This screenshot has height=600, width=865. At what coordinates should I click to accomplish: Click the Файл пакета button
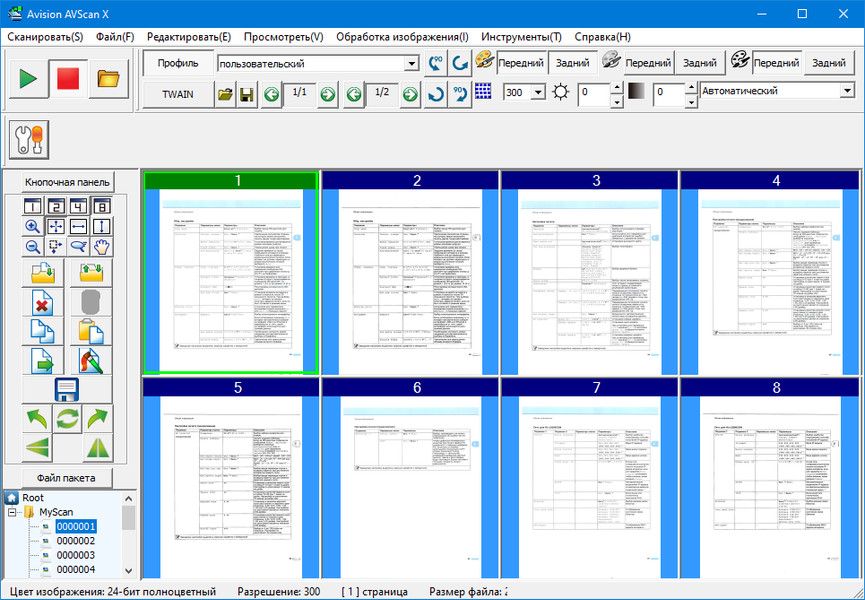coord(66,478)
